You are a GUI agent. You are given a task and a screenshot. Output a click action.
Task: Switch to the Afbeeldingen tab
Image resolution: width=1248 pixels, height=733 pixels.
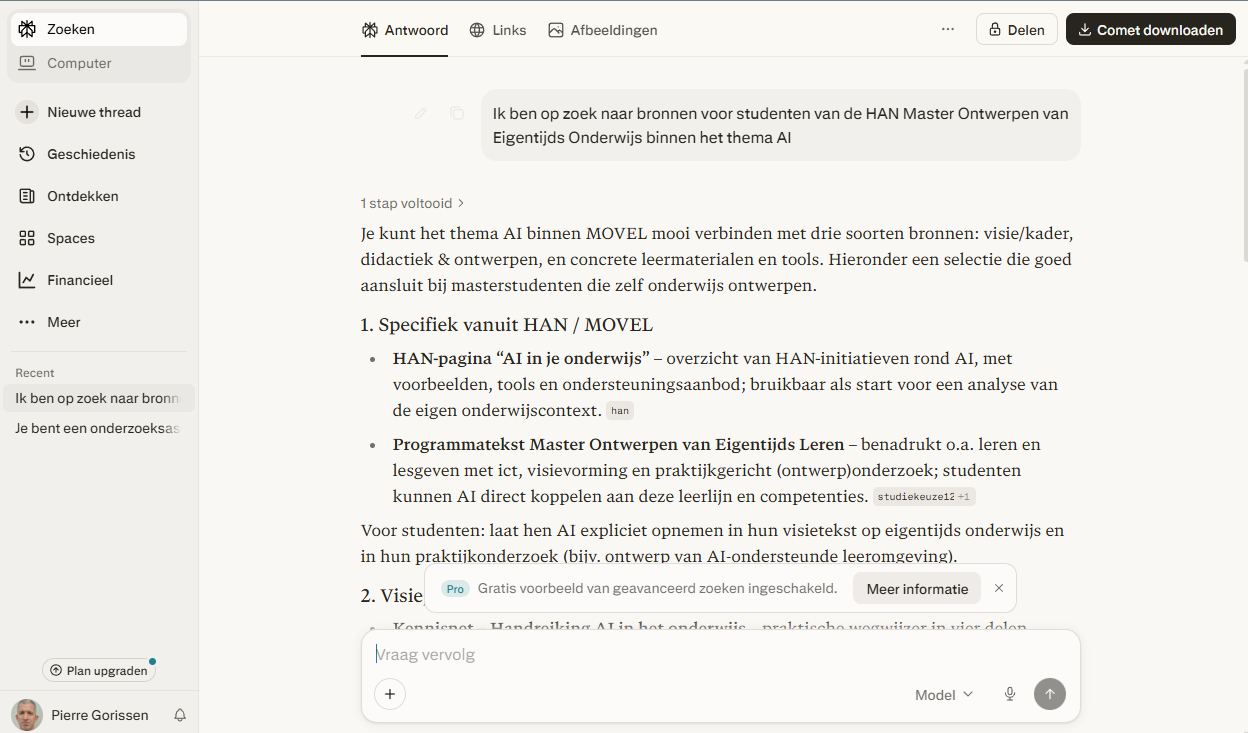603,30
